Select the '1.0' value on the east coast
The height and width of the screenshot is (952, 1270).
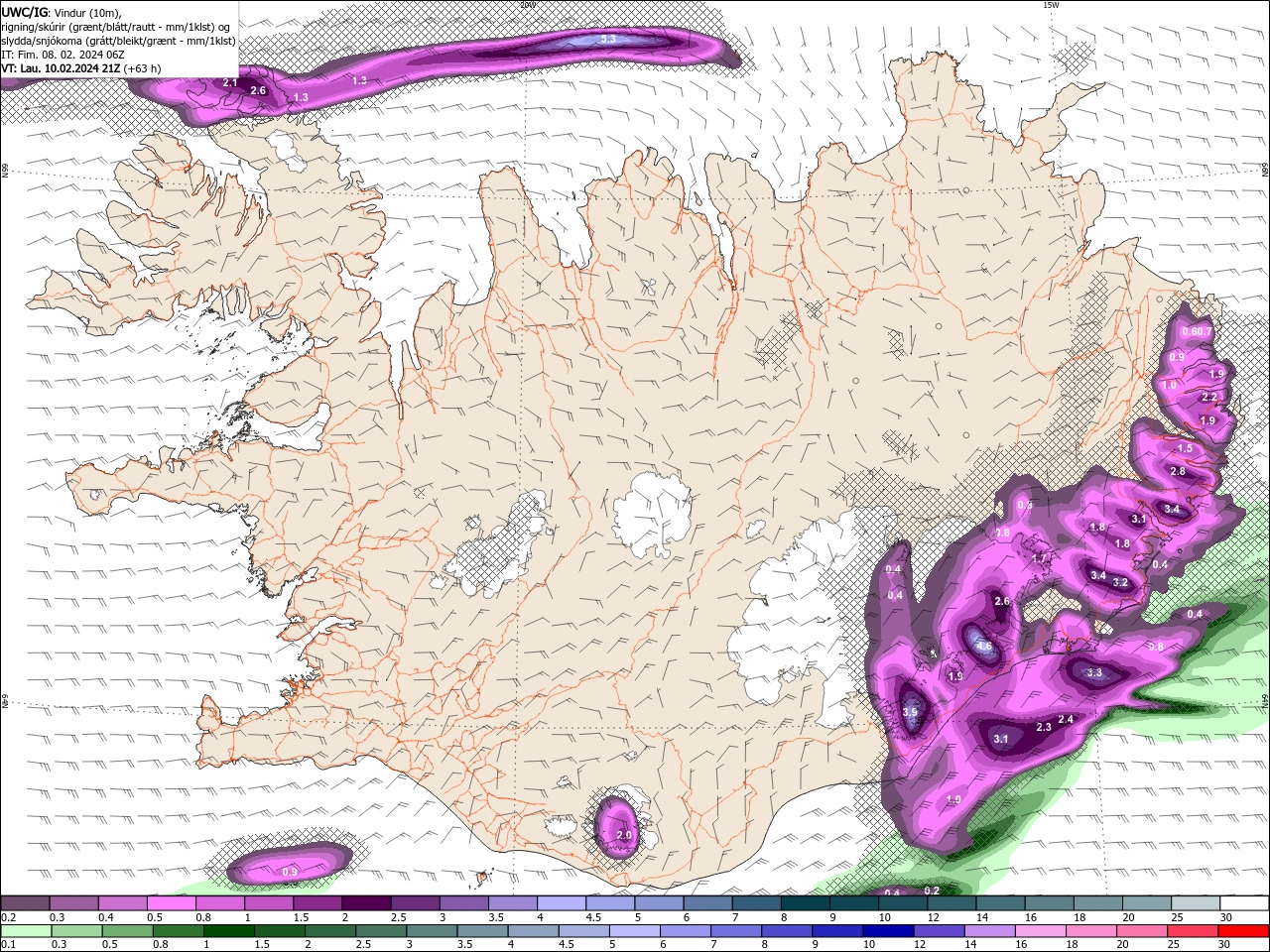pos(1169,385)
